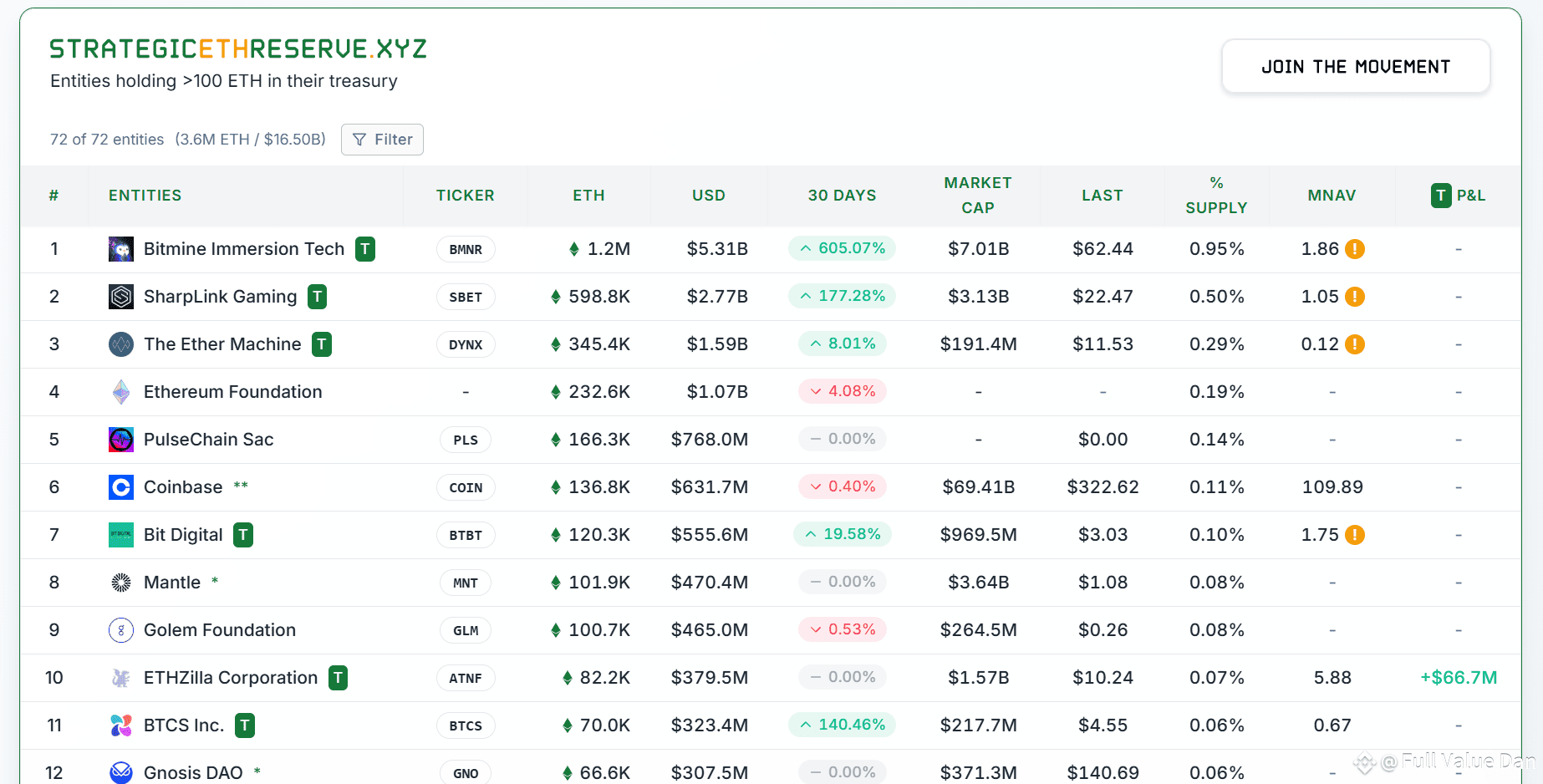Click the Bit Digital logo icon
1543x784 pixels.
(121, 535)
